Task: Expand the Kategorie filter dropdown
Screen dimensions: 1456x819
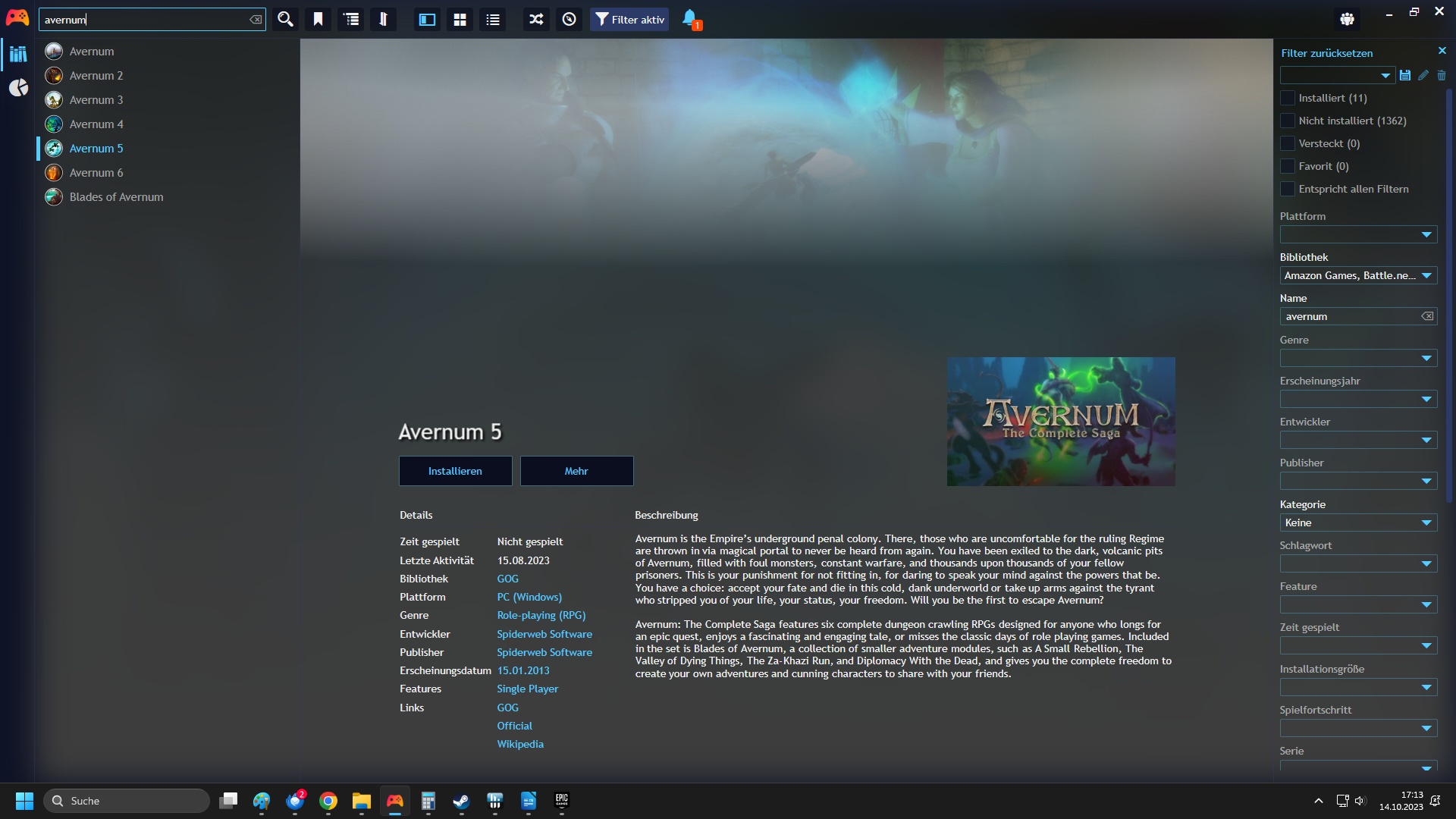Action: 1426,522
